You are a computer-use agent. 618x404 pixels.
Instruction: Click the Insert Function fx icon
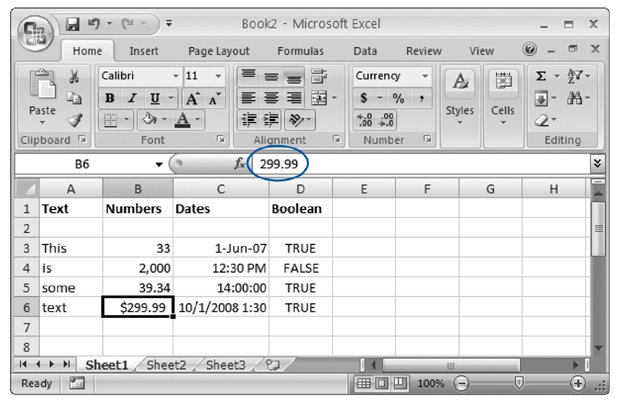coord(239,163)
